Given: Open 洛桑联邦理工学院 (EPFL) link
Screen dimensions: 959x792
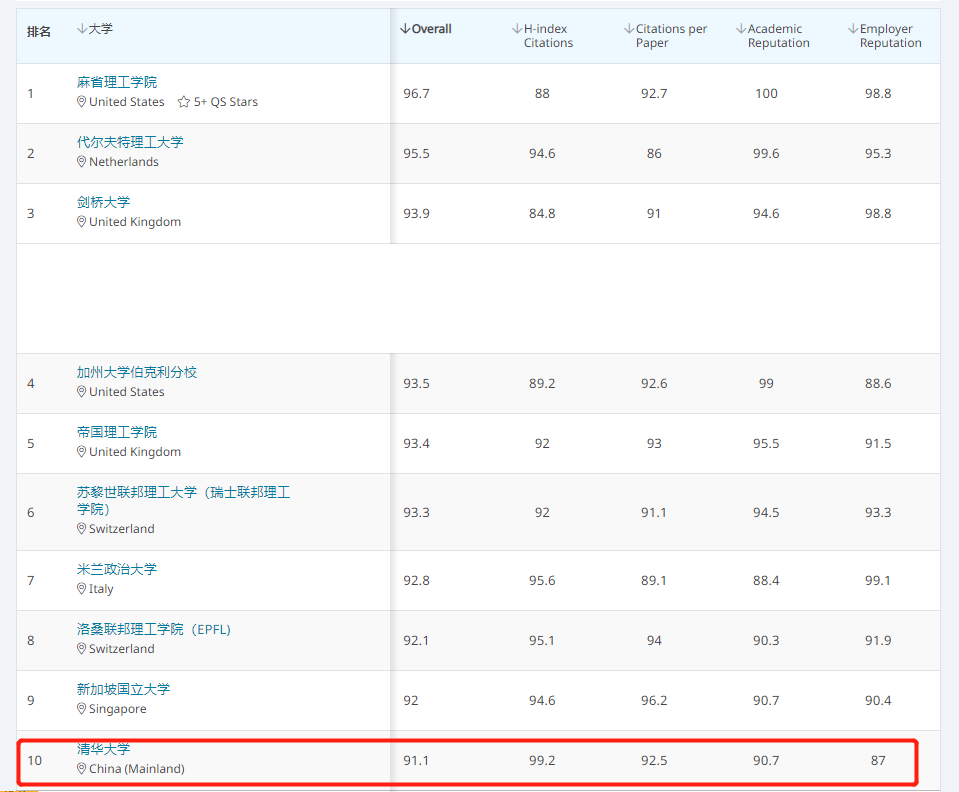Looking at the screenshot, I should 154,629.
